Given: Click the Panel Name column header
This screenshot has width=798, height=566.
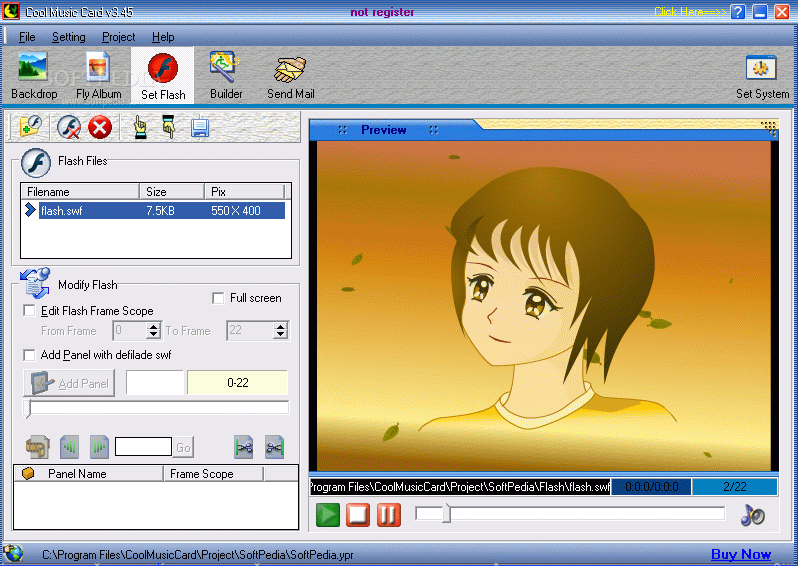Looking at the screenshot, I should [88, 473].
